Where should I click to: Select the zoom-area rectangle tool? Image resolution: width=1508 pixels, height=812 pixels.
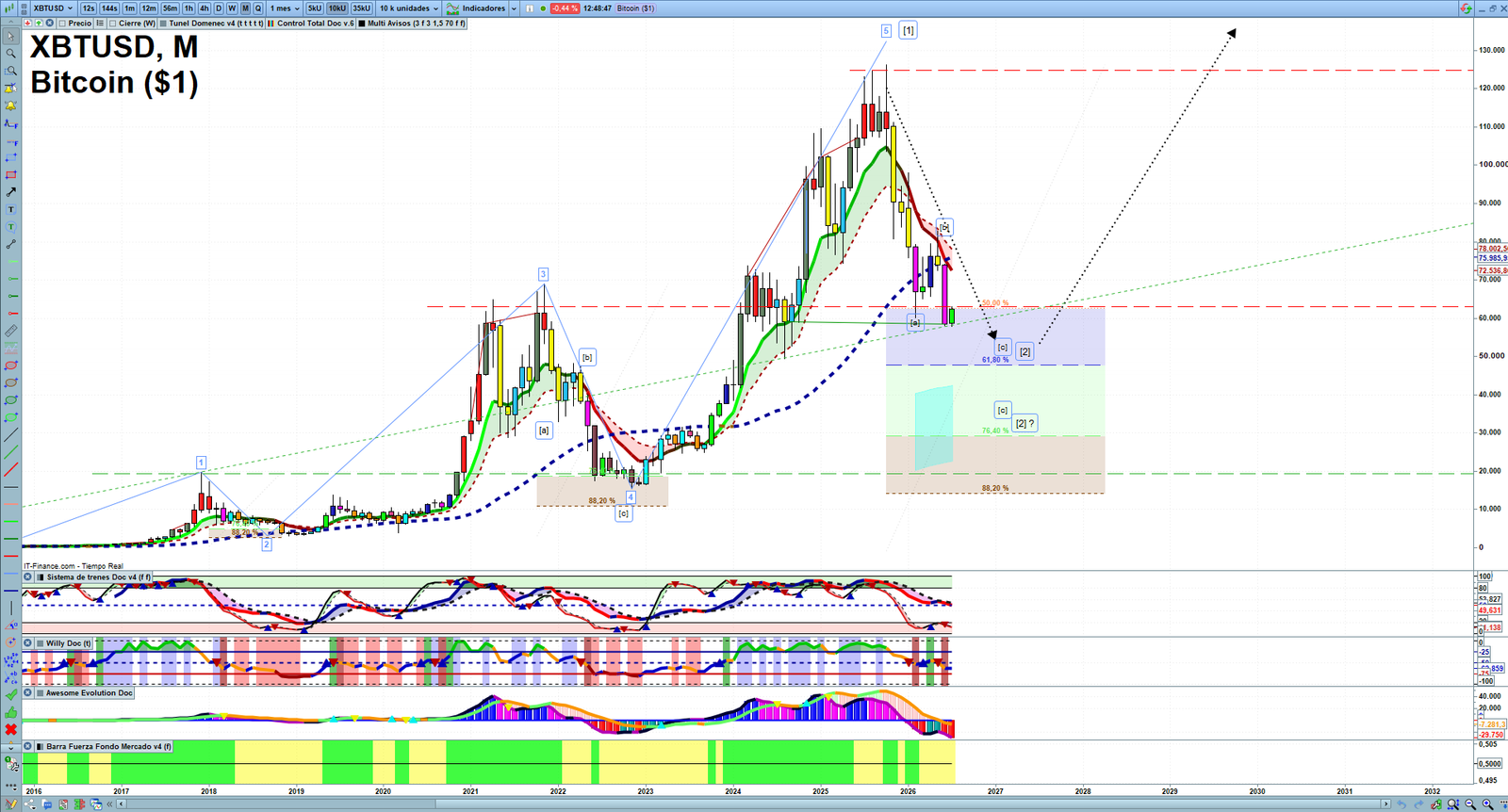(x=11, y=71)
